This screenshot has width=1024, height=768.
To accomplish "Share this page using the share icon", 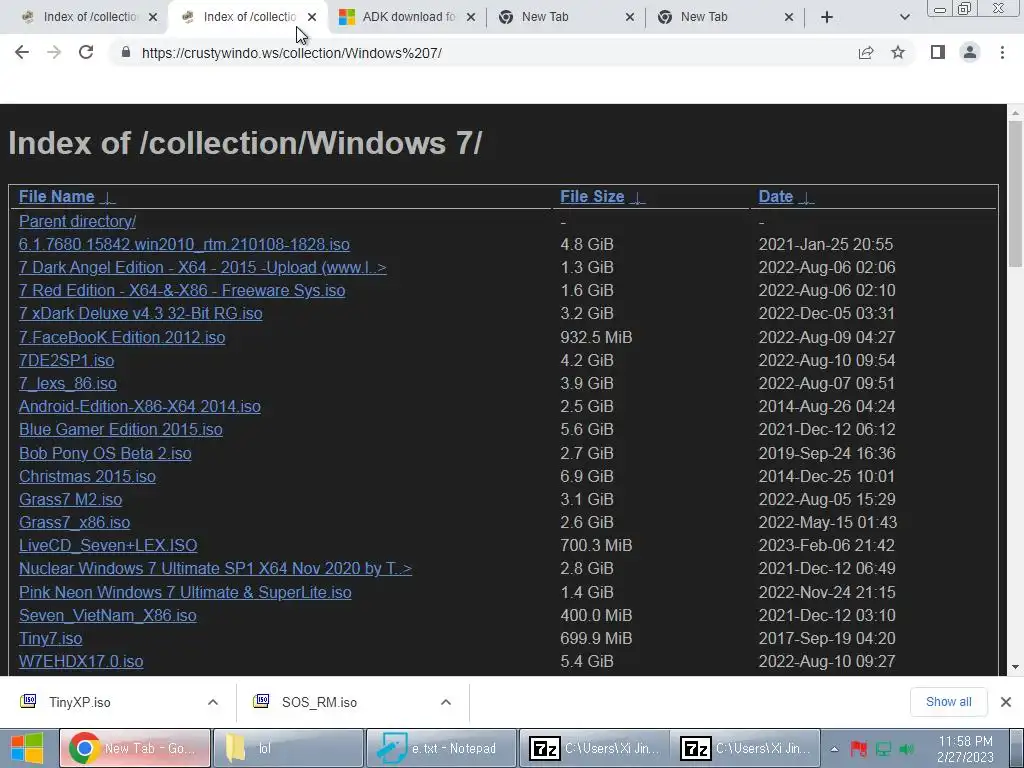I will 866,52.
